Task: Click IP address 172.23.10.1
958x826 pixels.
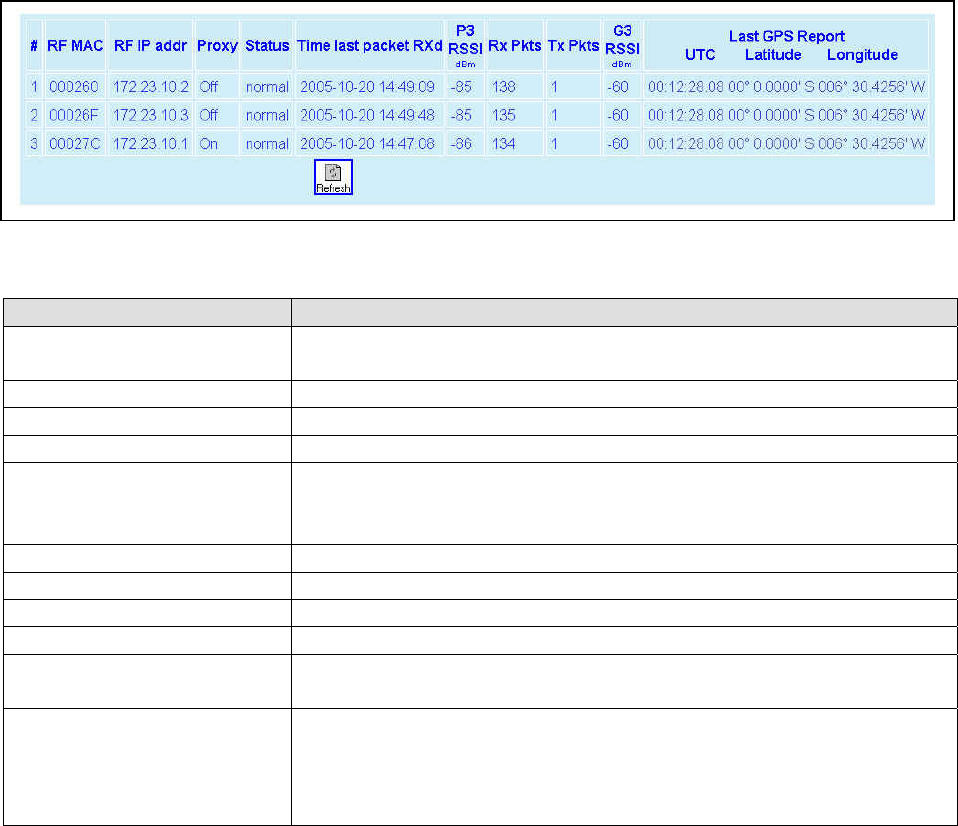Action: coord(150,144)
